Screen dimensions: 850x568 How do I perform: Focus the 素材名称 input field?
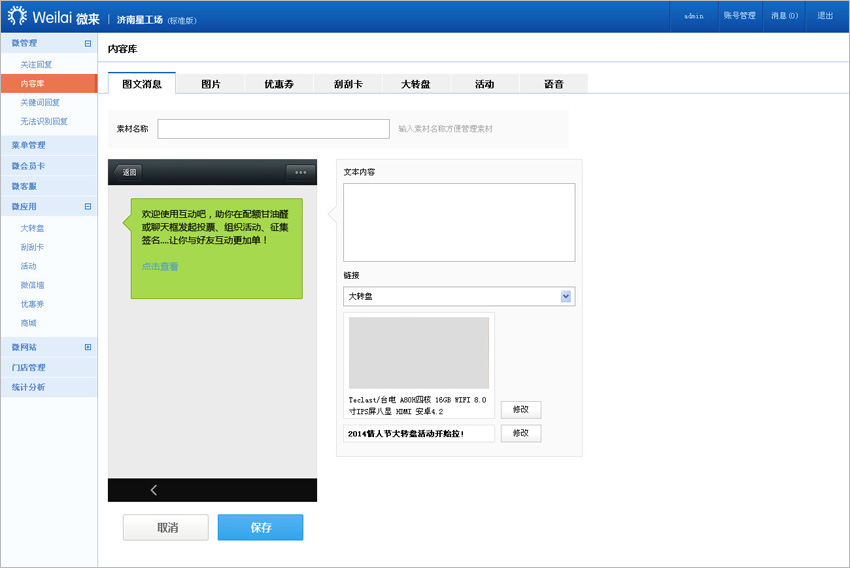[273, 129]
